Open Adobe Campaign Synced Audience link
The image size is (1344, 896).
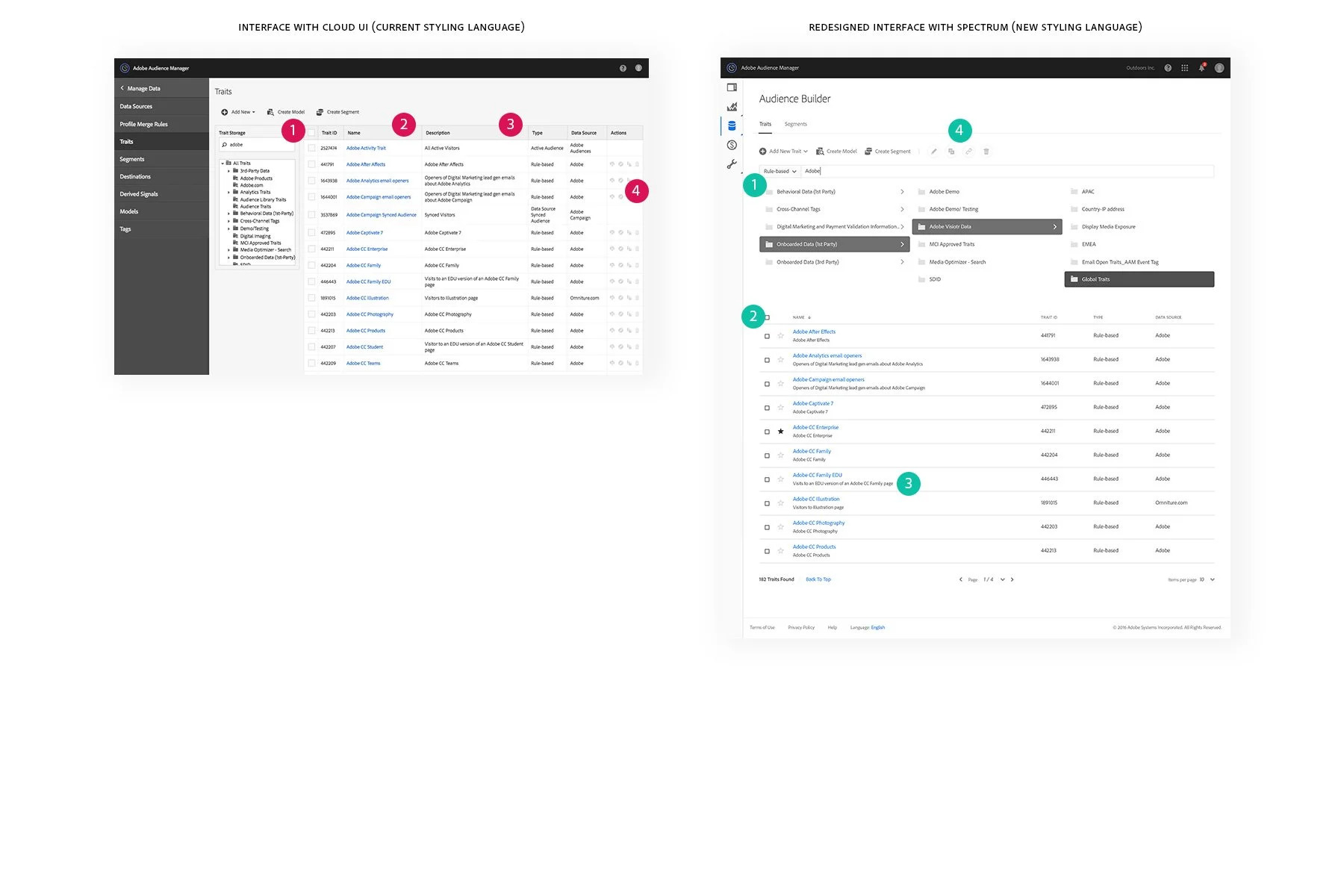click(x=381, y=215)
